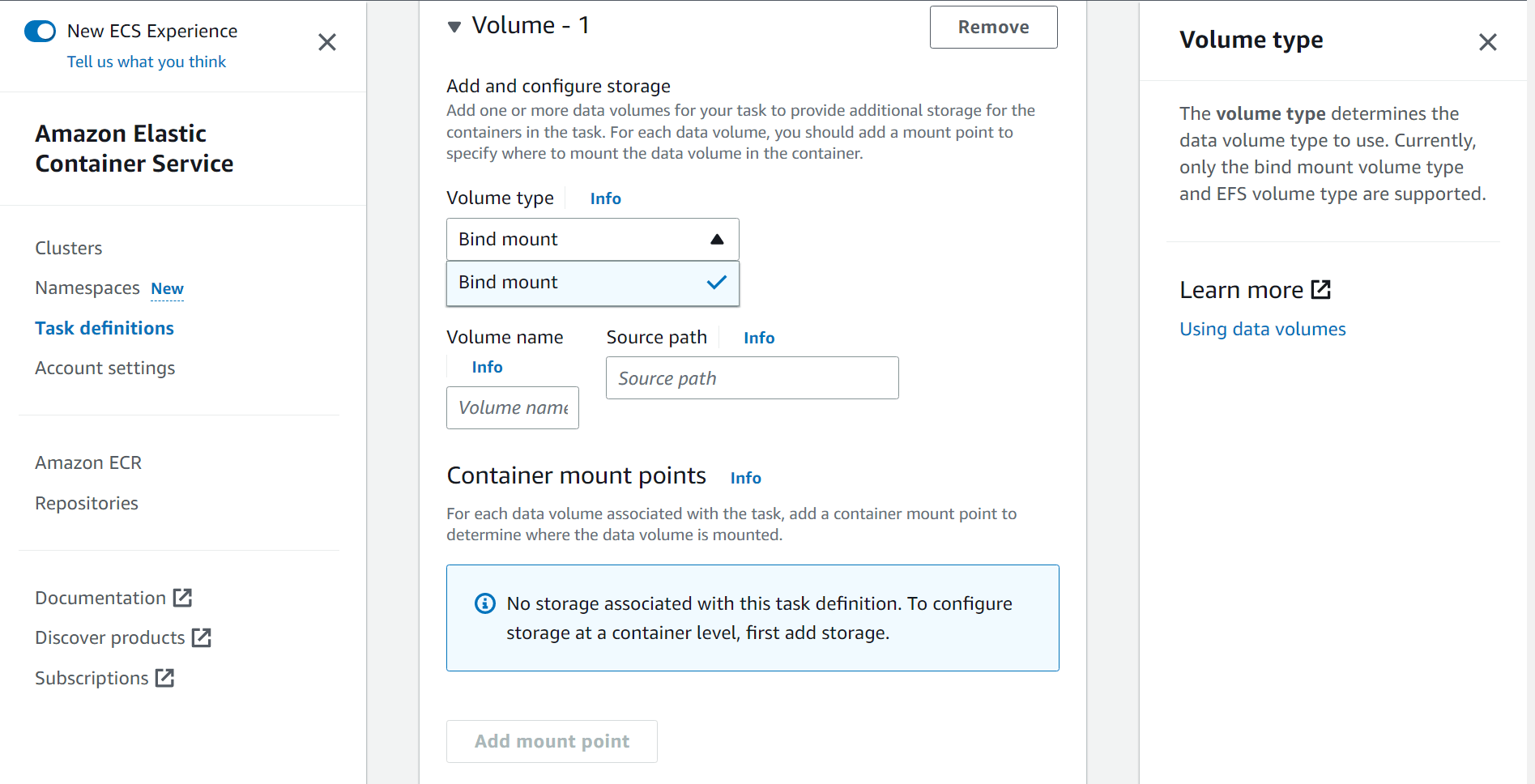Click inside the Source path field
The width and height of the screenshot is (1535, 784).
click(x=751, y=377)
